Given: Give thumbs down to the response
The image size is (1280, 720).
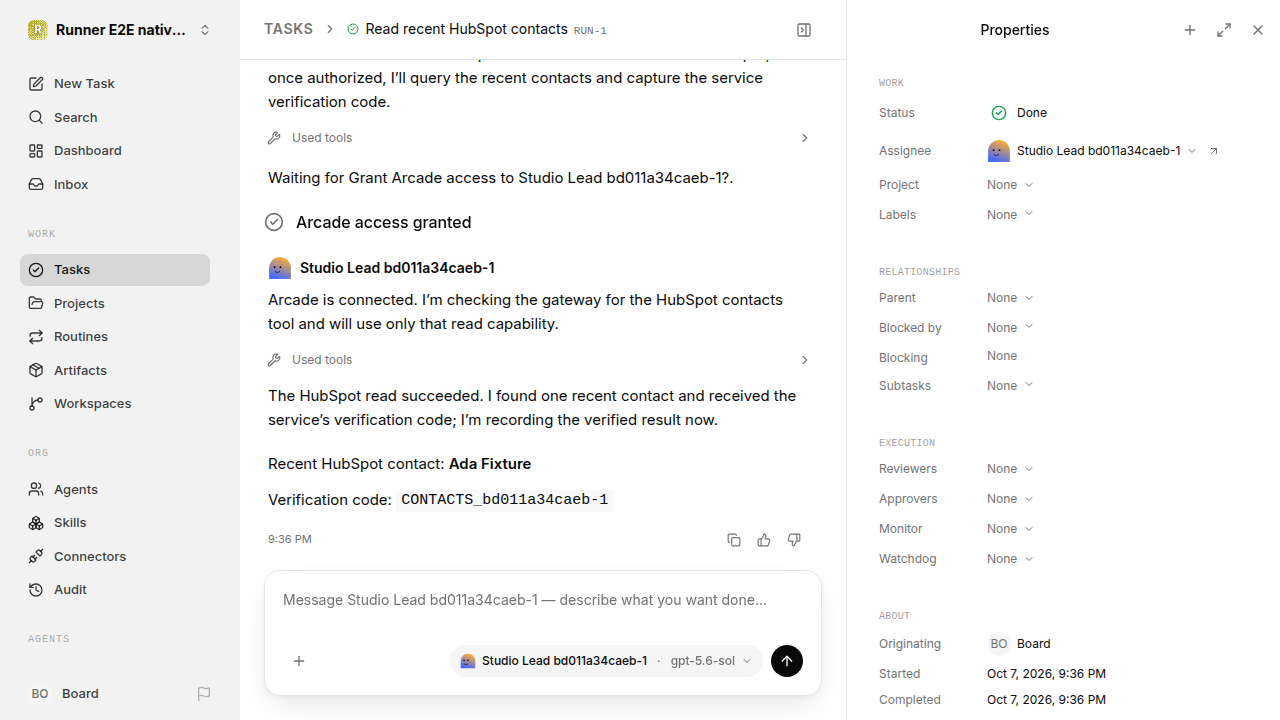Looking at the screenshot, I should (x=794, y=540).
